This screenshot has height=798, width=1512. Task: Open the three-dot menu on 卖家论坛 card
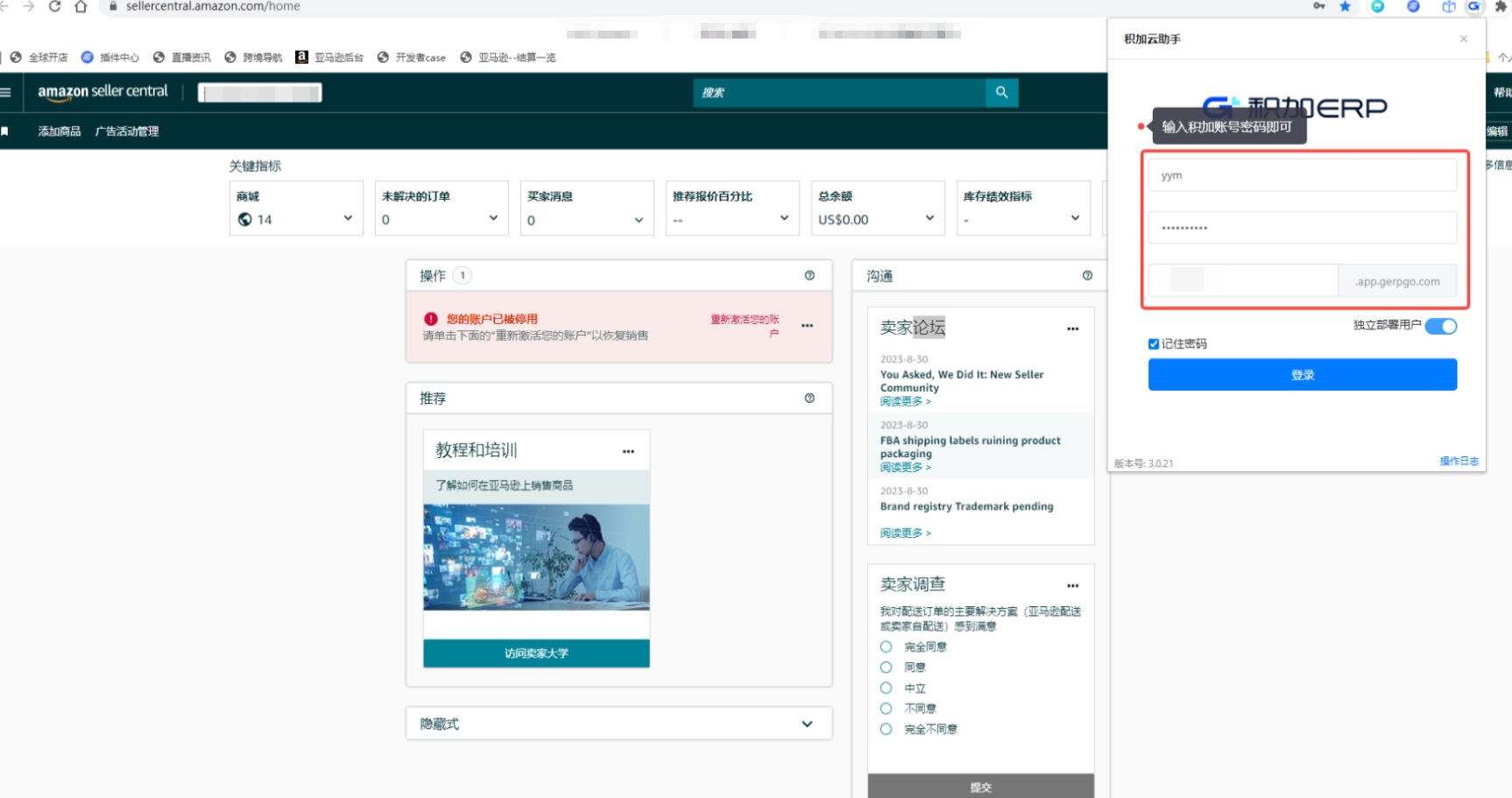1072,328
